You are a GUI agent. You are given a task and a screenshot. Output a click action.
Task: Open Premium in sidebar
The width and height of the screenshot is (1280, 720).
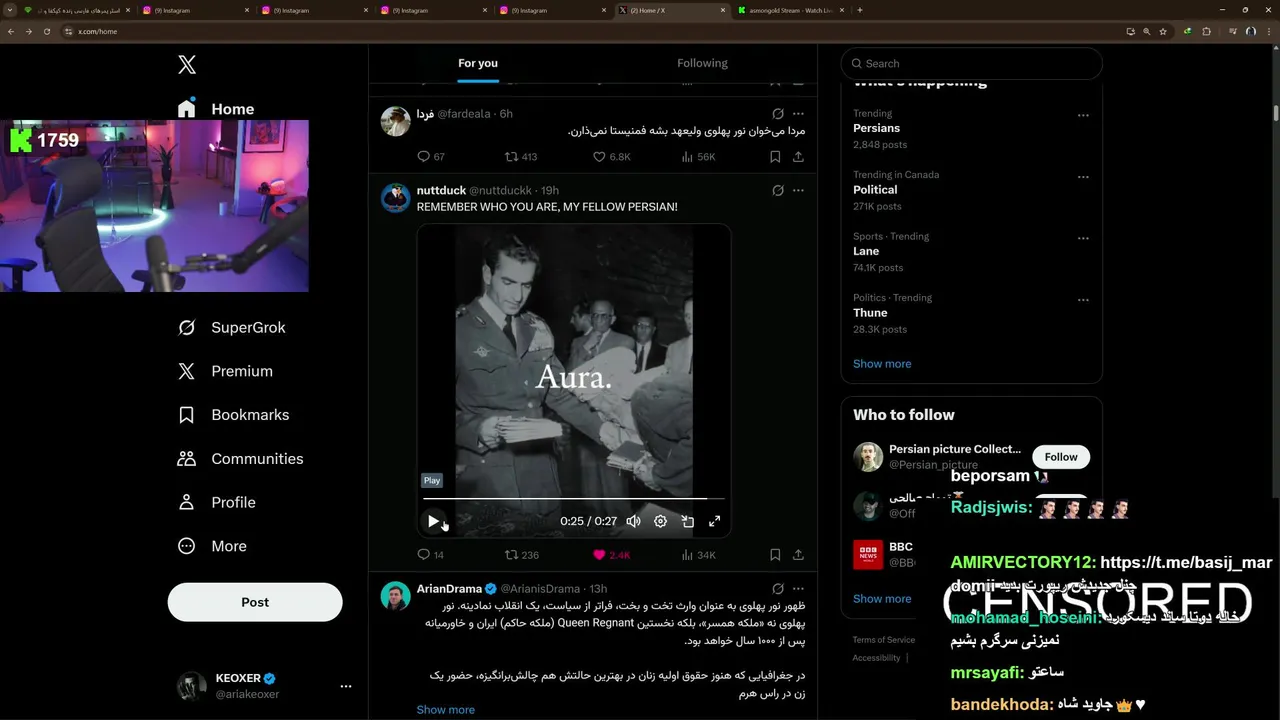pyautogui.click(x=225, y=371)
